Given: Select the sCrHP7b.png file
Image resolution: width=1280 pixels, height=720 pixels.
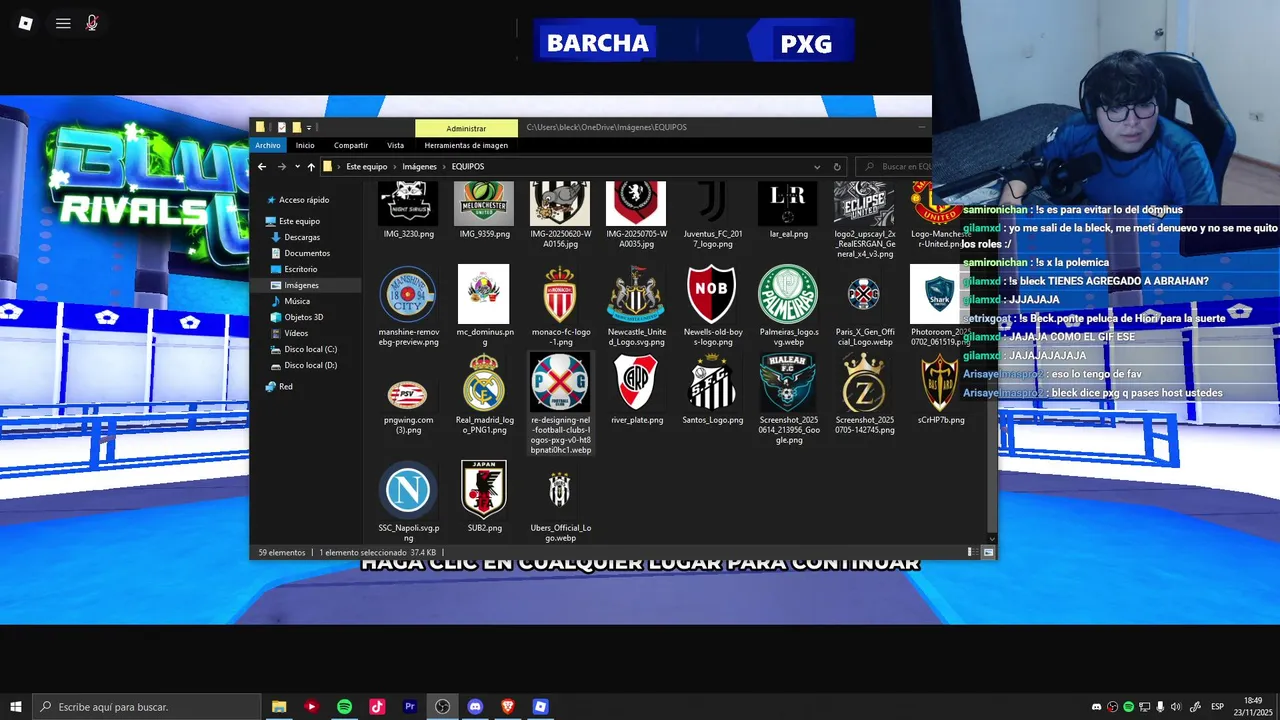Looking at the screenshot, I should tap(940, 389).
